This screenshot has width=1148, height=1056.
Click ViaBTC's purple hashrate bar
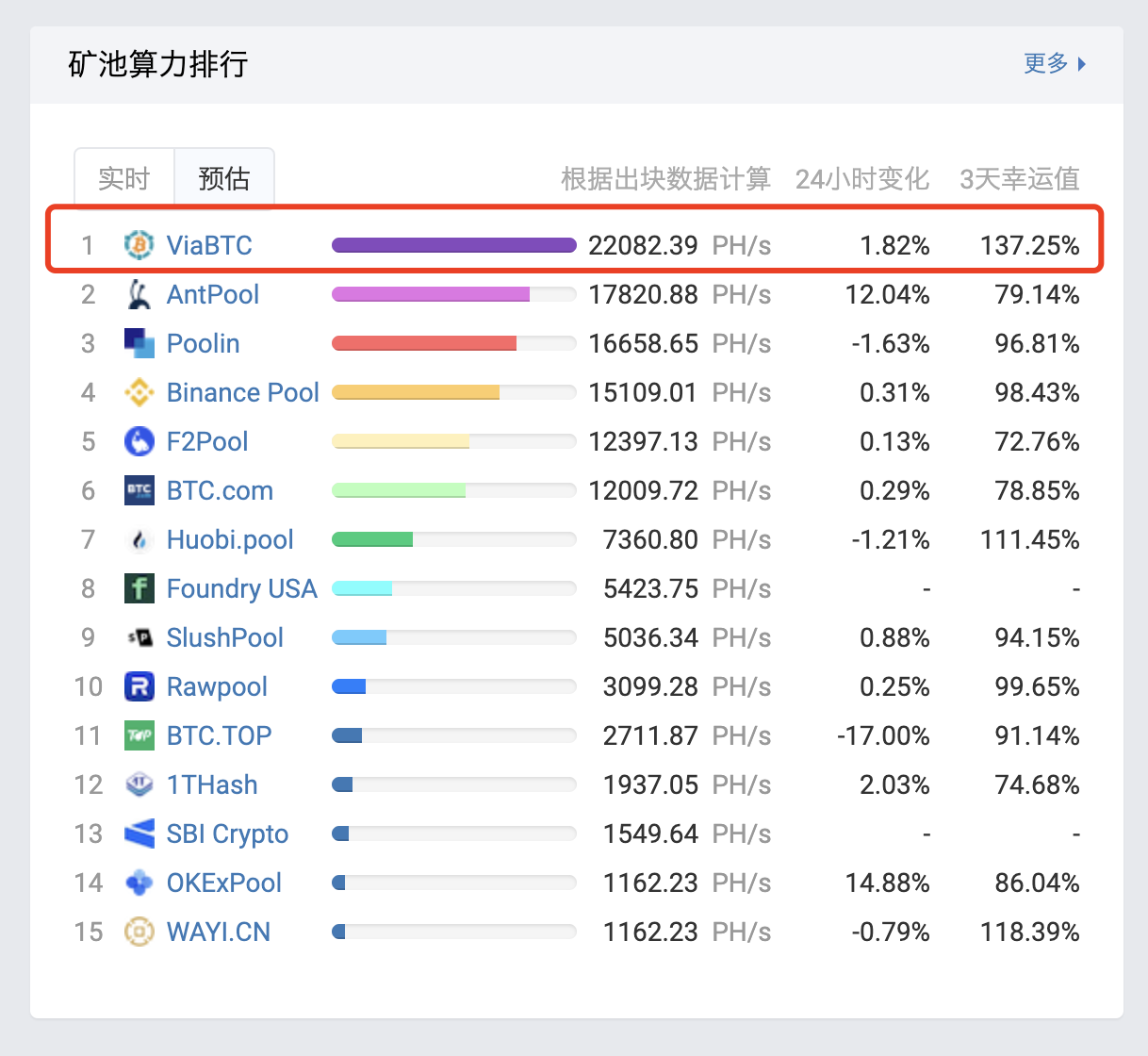[x=454, y=245]
